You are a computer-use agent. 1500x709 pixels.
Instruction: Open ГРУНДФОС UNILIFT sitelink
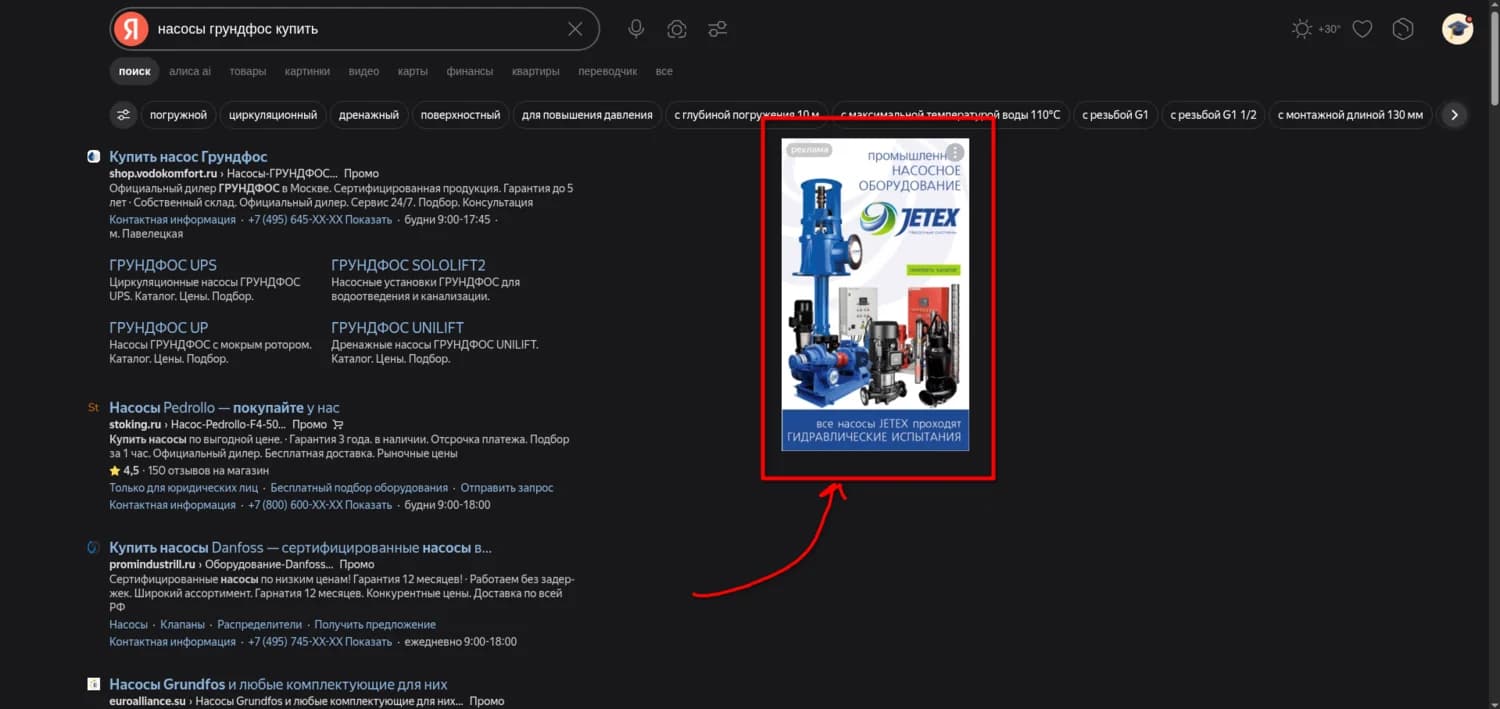point(397,328)
